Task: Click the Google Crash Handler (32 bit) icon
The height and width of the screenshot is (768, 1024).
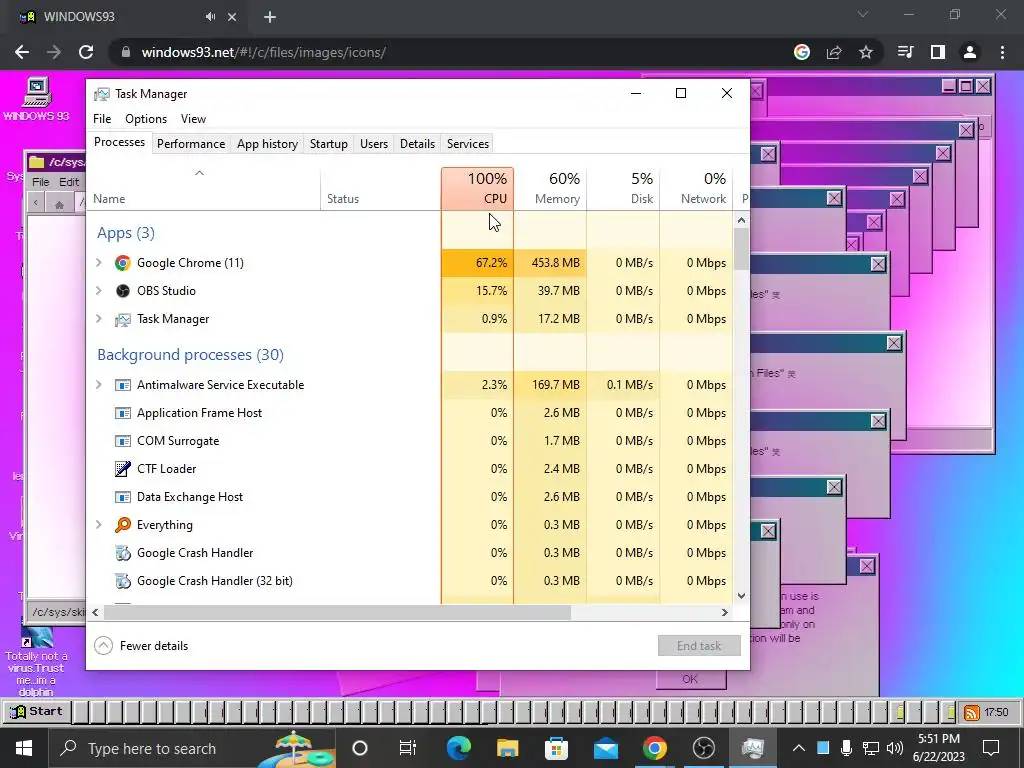Action: [x=122, y=581]
